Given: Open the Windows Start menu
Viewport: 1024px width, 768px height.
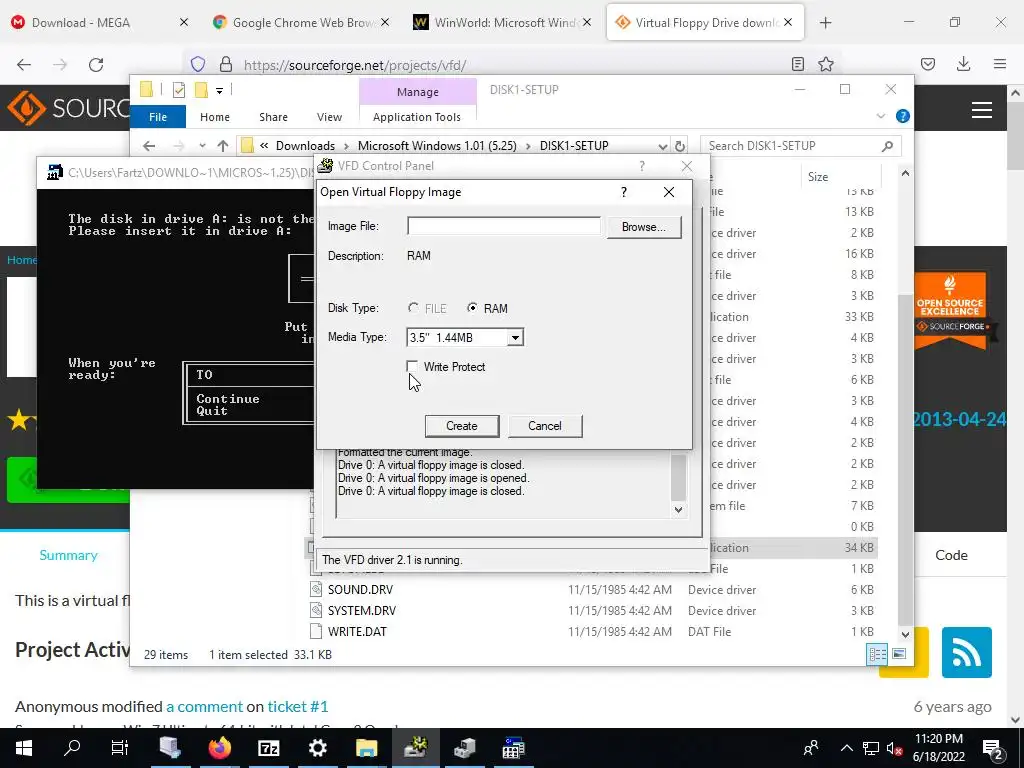Looking at the screenshot, I should coord(24,748).
